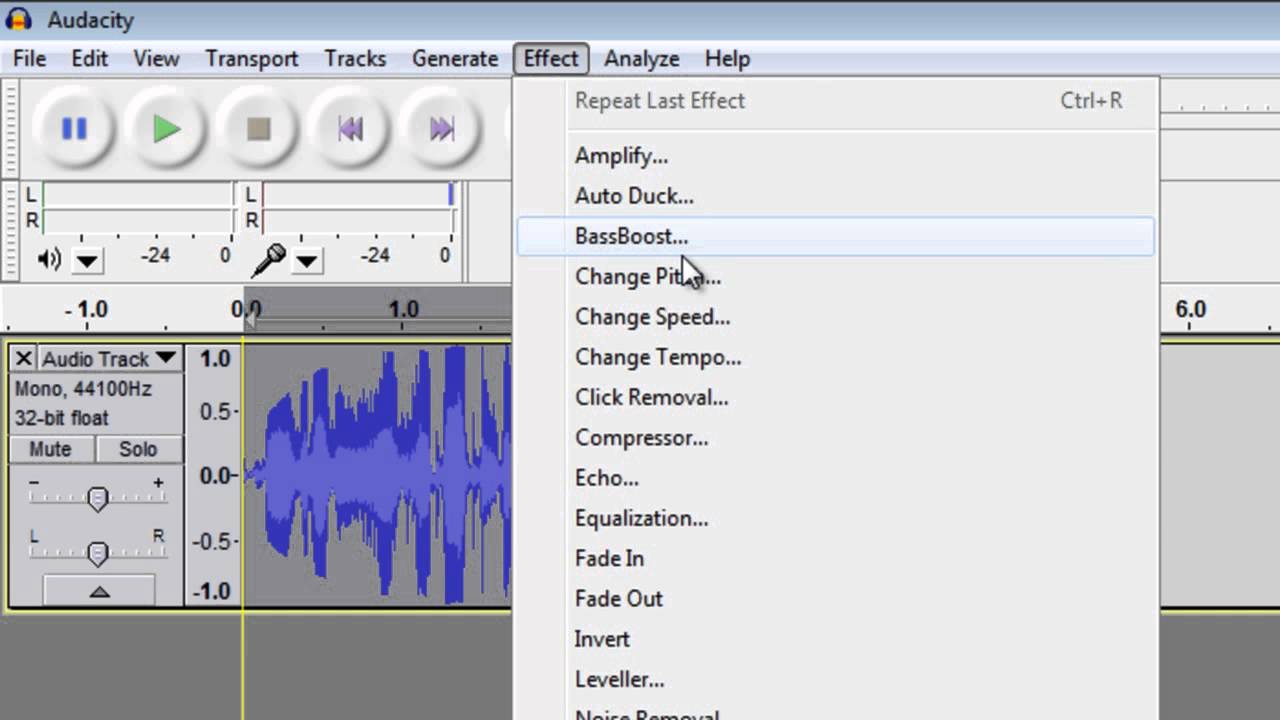The image size is (1280, 720).
Task: Open the Transport menu
Action: click(x=251, y=59)
